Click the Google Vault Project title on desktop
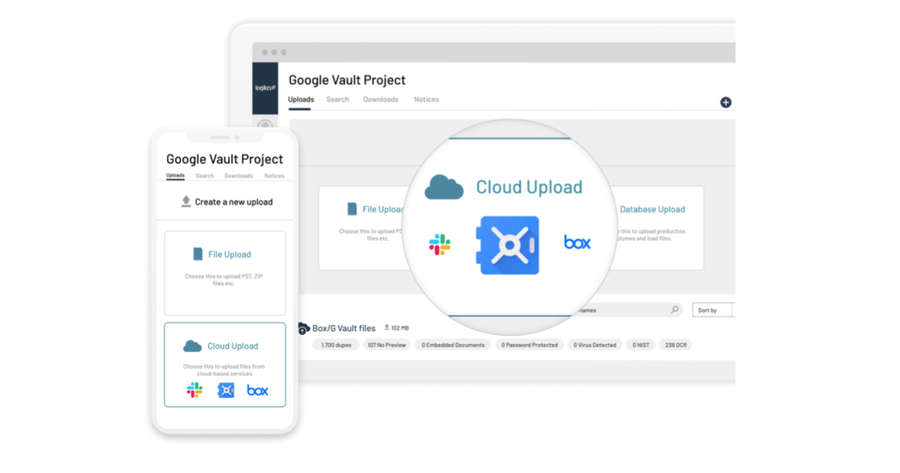The width and height of the screenshot is (900, 473). tap(347, 80)
